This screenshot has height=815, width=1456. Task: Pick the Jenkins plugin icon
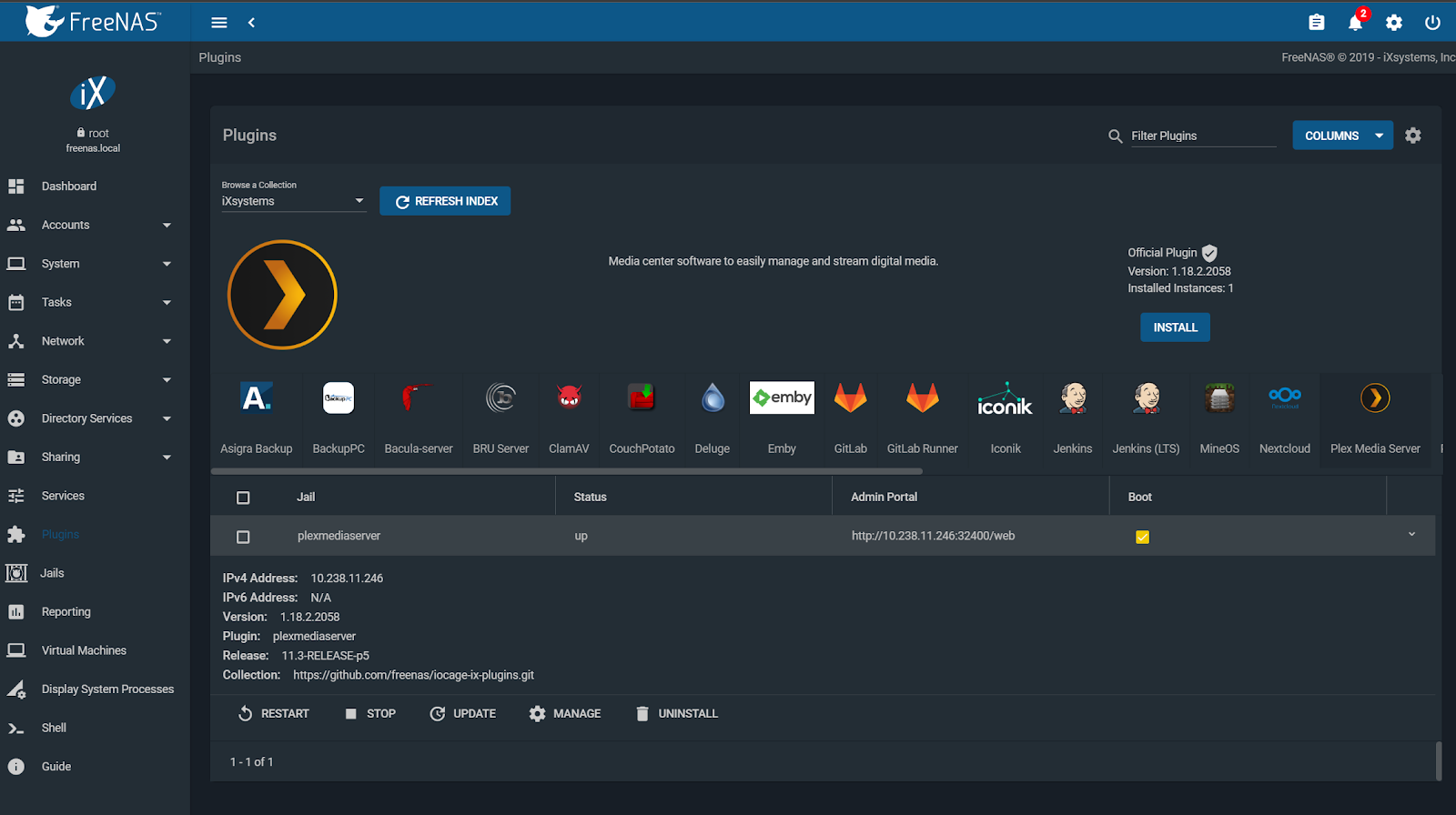1073,397
